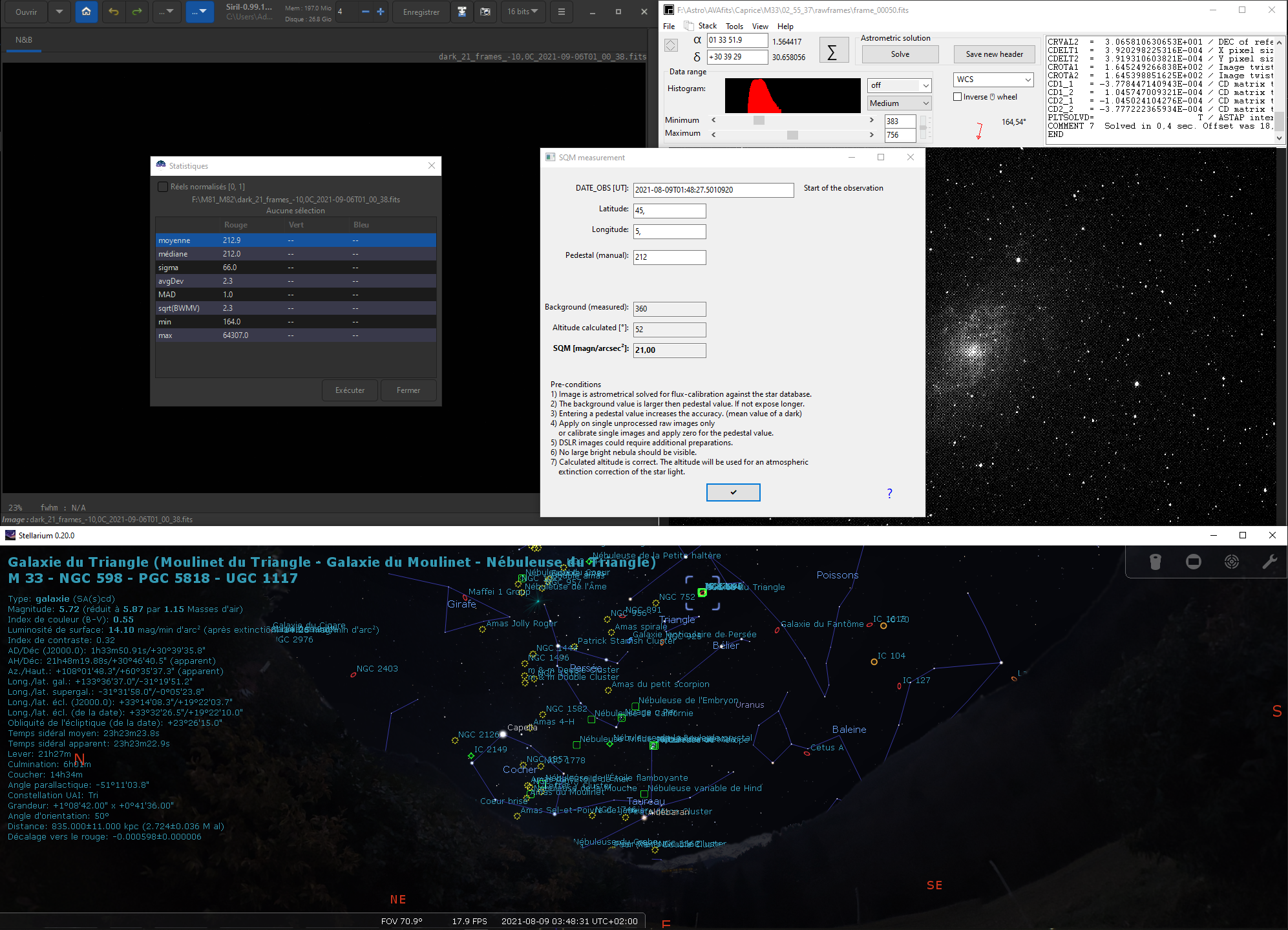The width and height of the screenshot is (1288, 930).
Task: Click the Minimum data range slider thumb
Action: (759, 120)
